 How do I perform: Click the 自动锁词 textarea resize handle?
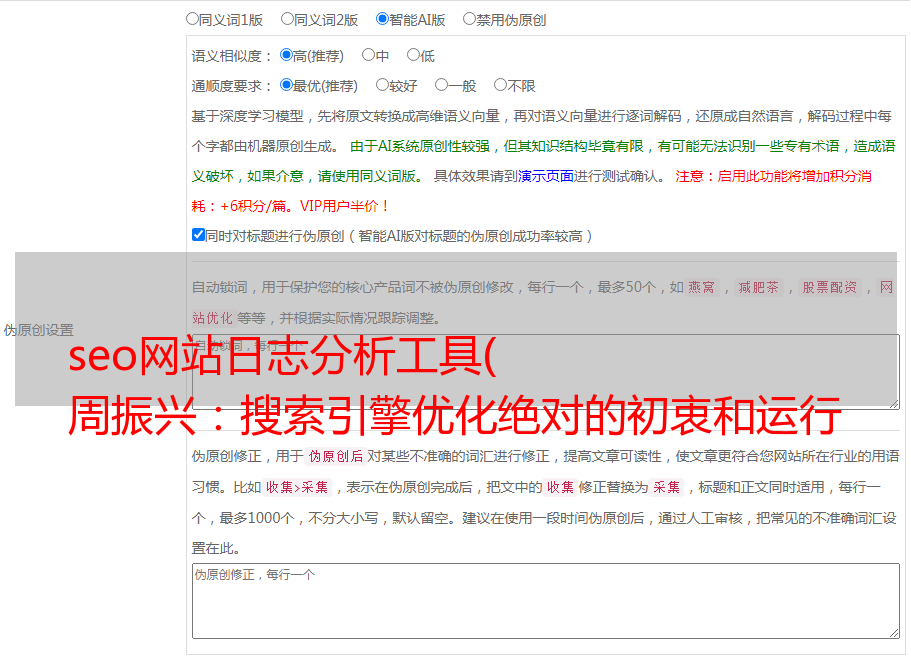tap(894, 404)
